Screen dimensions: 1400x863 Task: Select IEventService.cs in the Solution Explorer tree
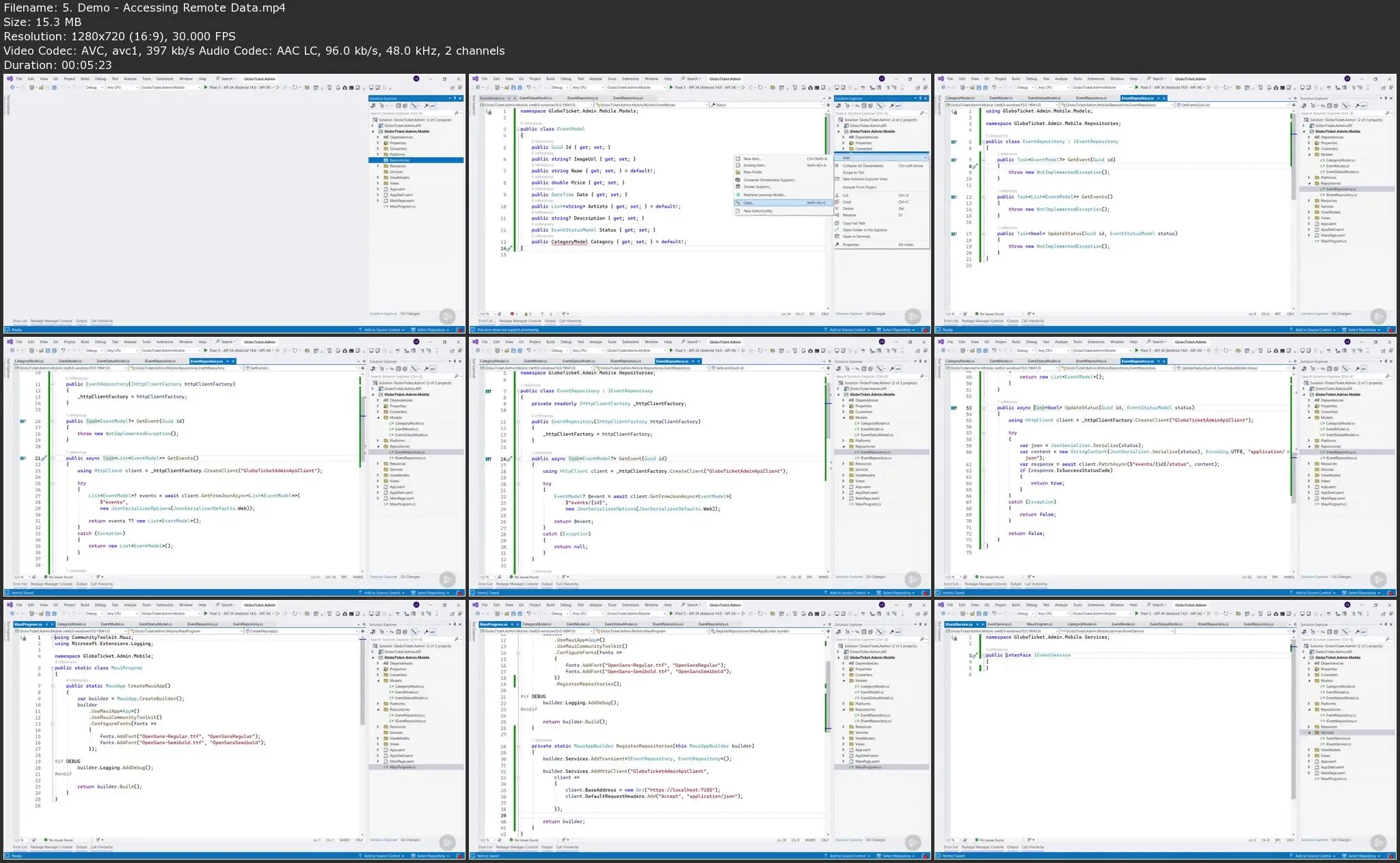(1338, 744)
